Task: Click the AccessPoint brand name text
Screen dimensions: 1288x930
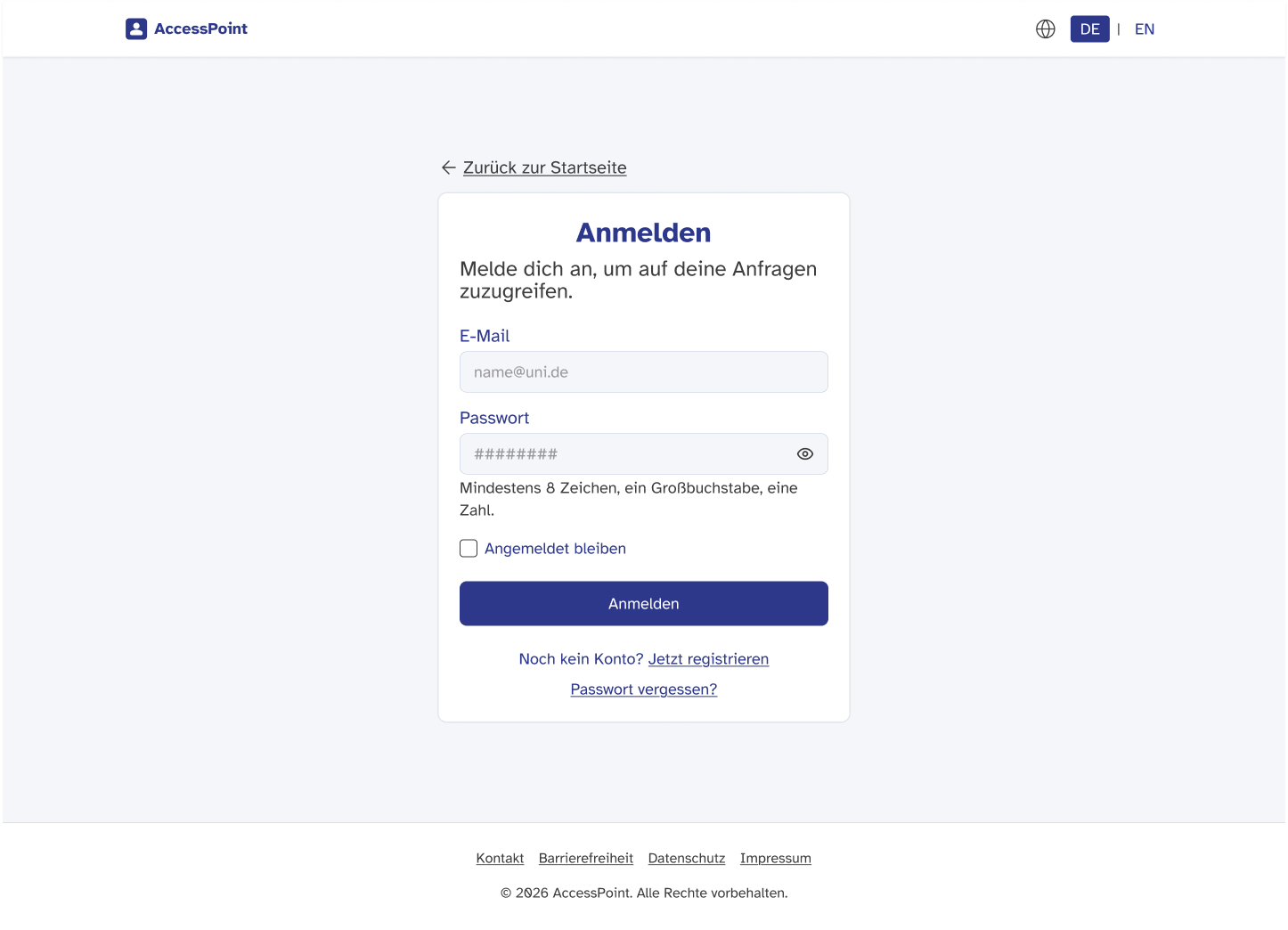Action: coord(201,29)
